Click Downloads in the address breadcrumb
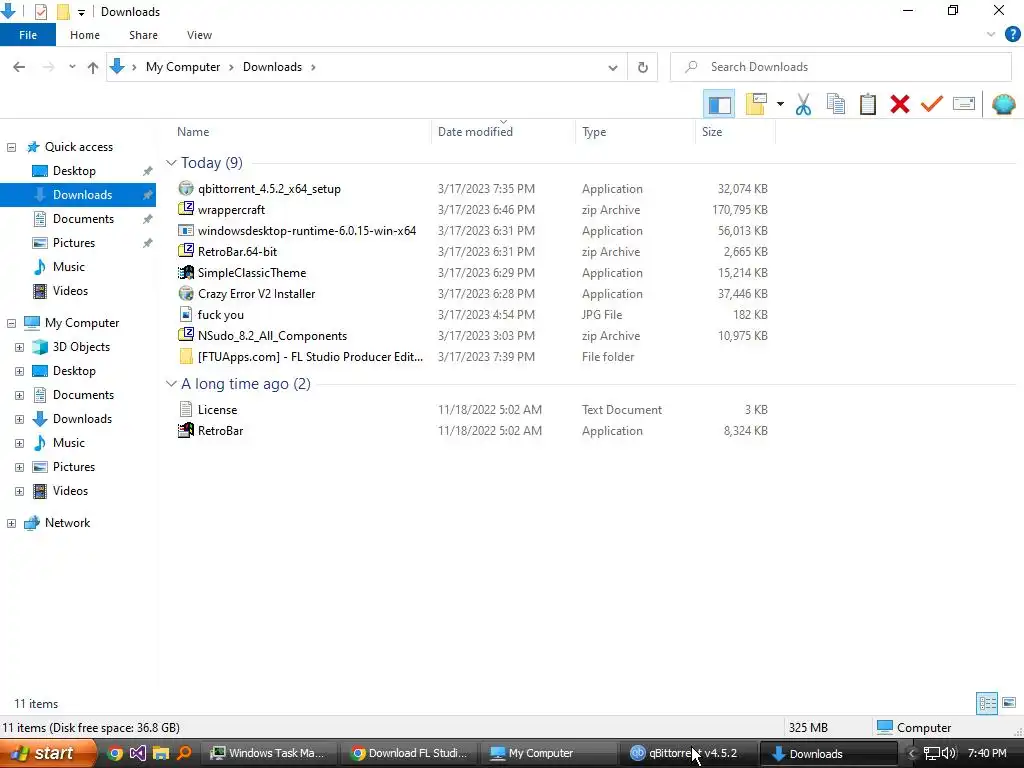 [272, 67]
